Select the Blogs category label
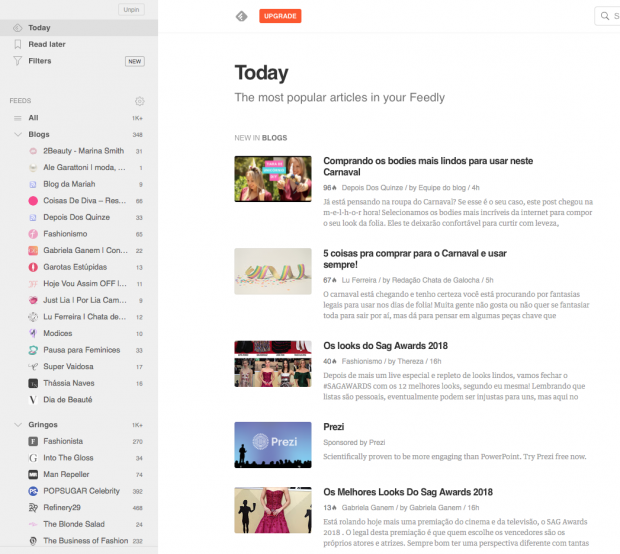Screen dimensions: 620x554 coord(39,134)
